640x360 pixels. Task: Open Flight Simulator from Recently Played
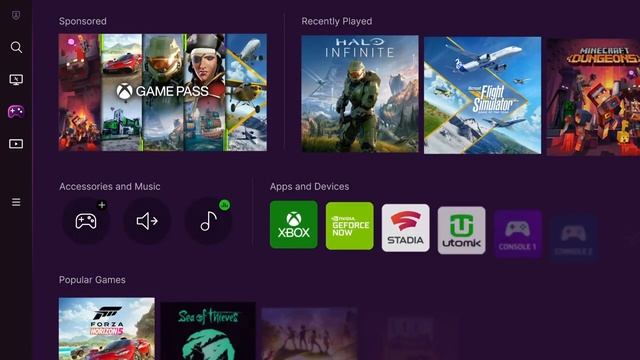coord(482,95)
